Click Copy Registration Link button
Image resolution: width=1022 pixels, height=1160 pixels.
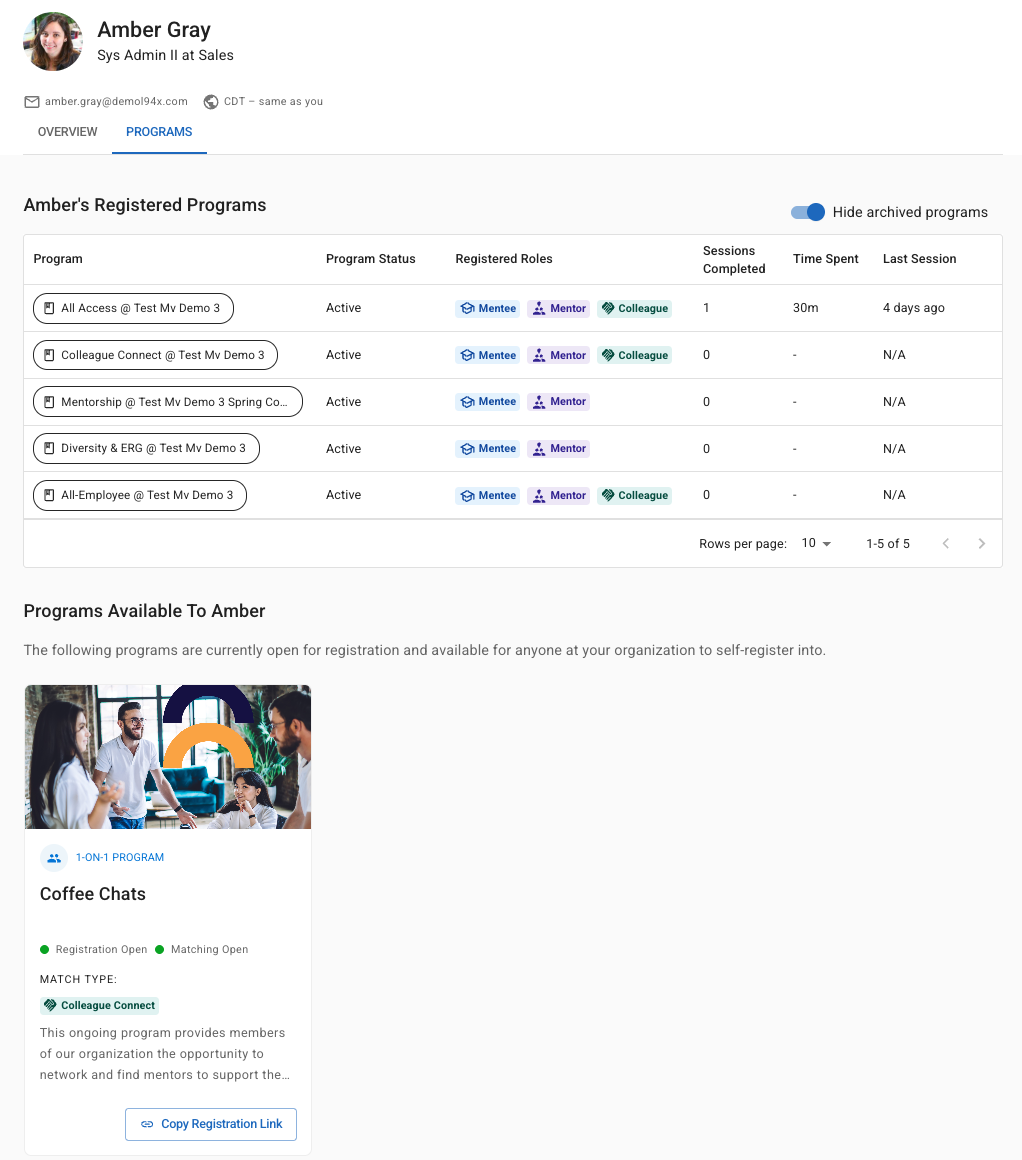[211, 1124]
